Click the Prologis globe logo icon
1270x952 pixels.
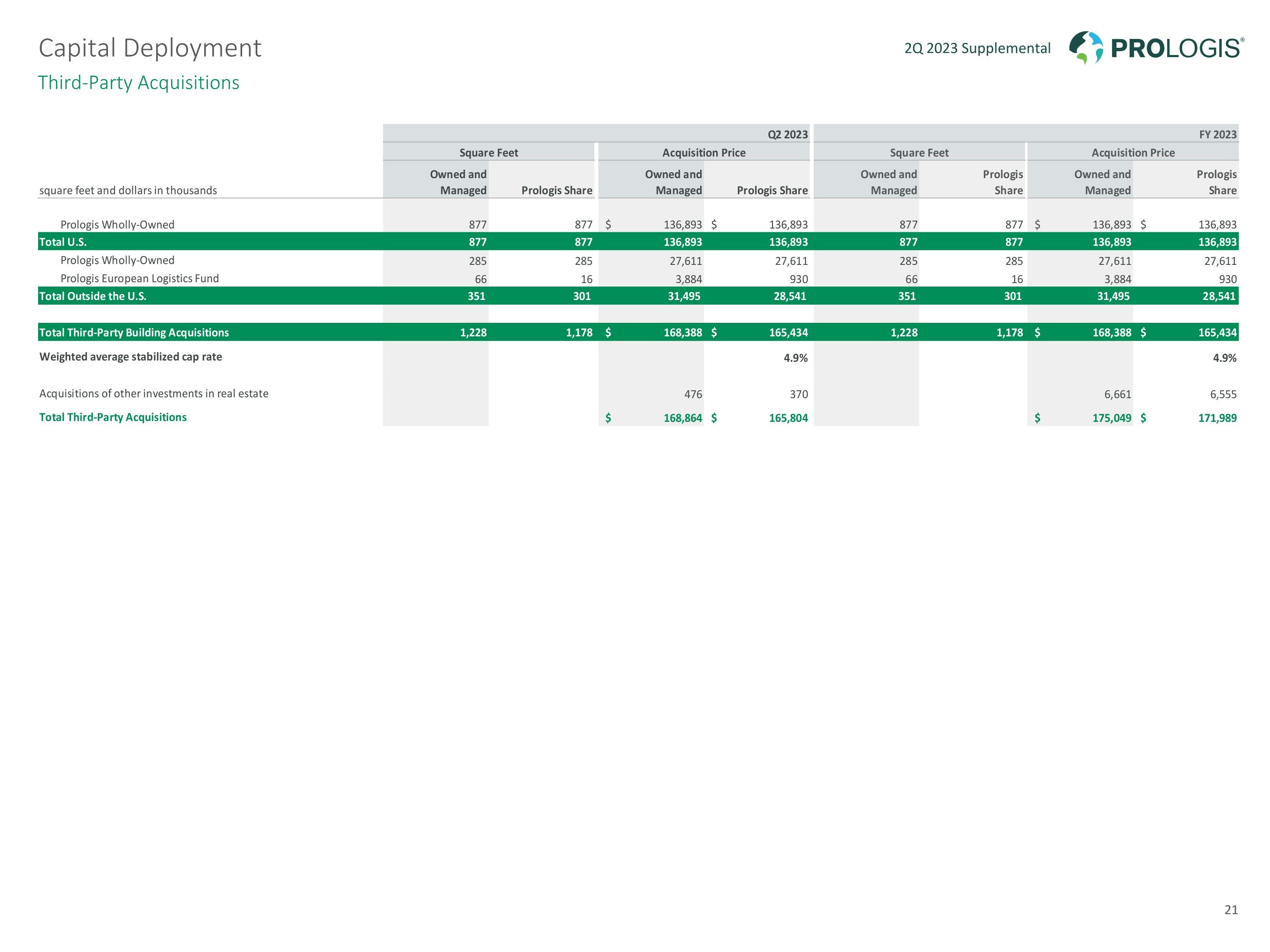click(x=1086, y=48)
